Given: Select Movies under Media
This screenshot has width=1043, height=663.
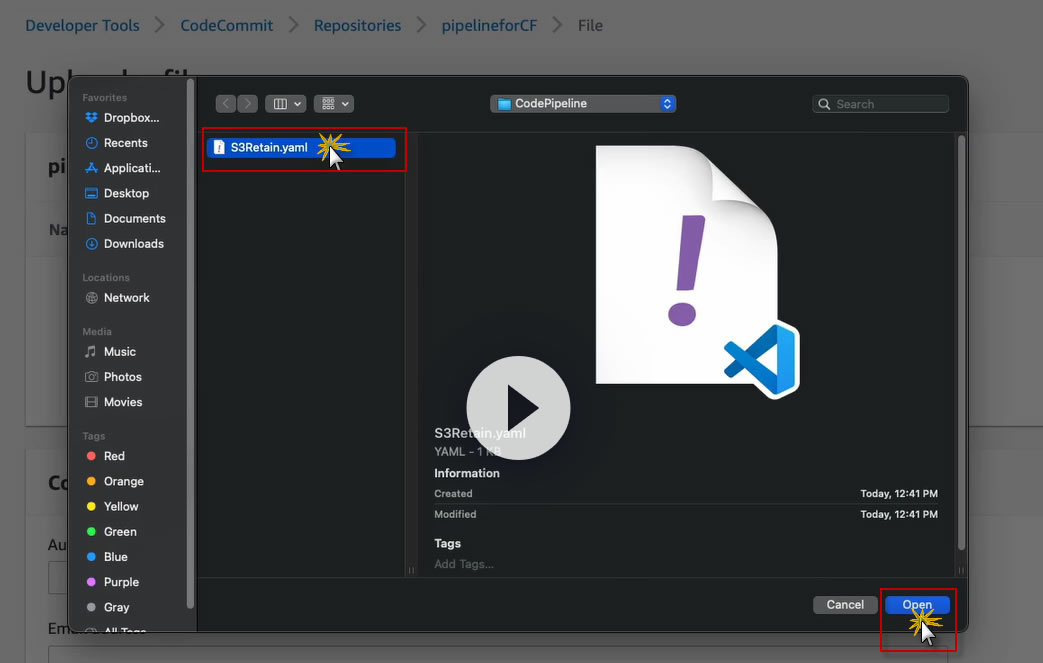Looking at the screenshot, I should pyautogui.click(x=114, y=402).
